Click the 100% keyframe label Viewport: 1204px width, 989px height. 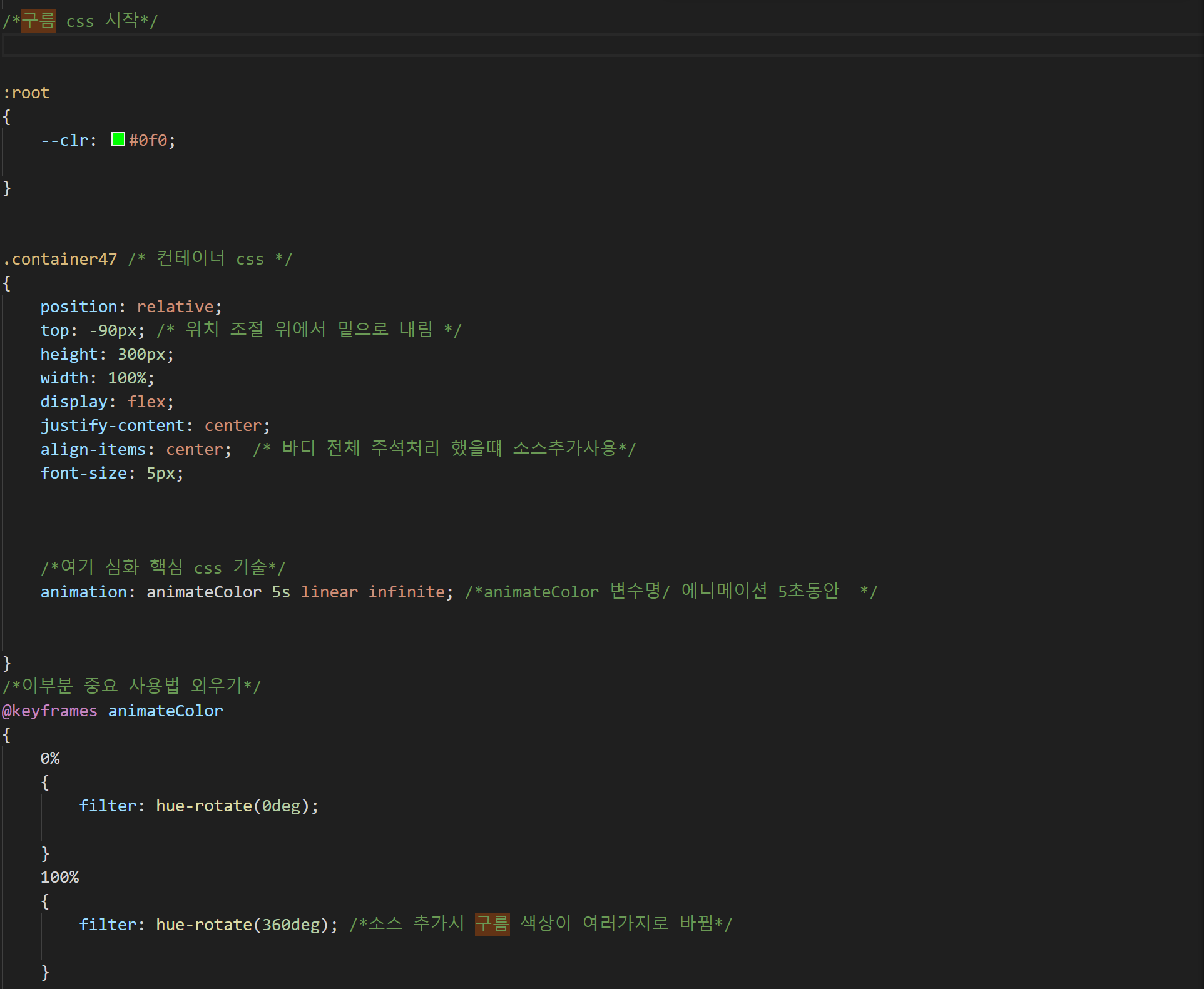[59, 876]
